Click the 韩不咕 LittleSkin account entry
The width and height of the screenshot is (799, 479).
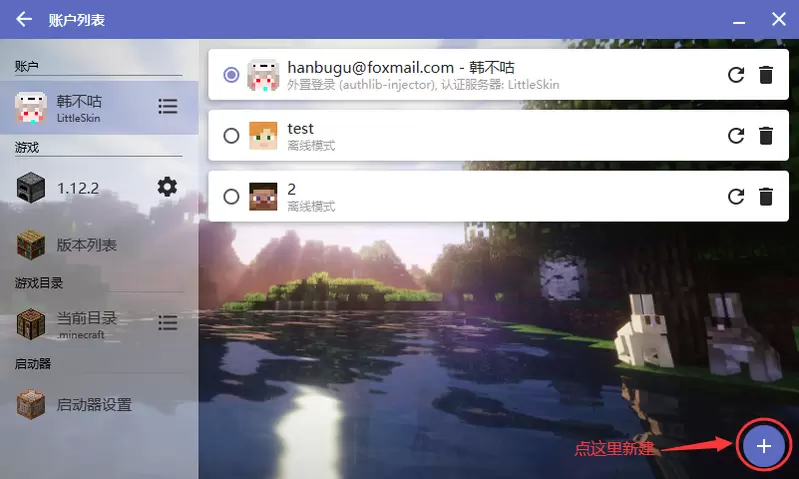click(x=99, y=108)
